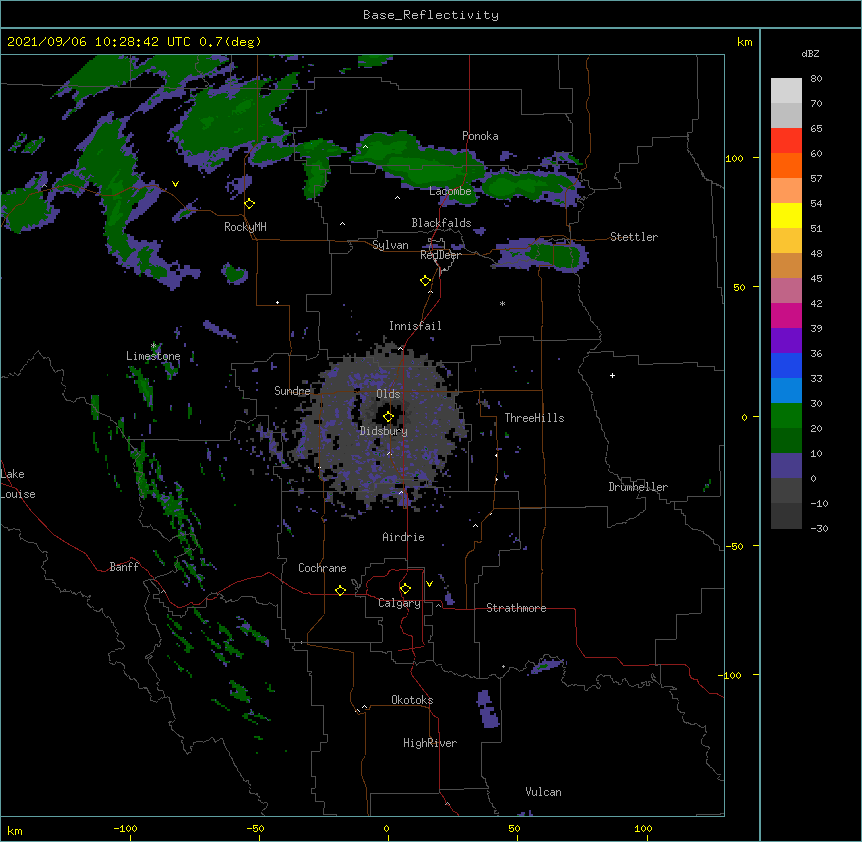Click the green echo cell west of Stettler
The width and height of the screenshot is (862, 842).
point(554,256)
